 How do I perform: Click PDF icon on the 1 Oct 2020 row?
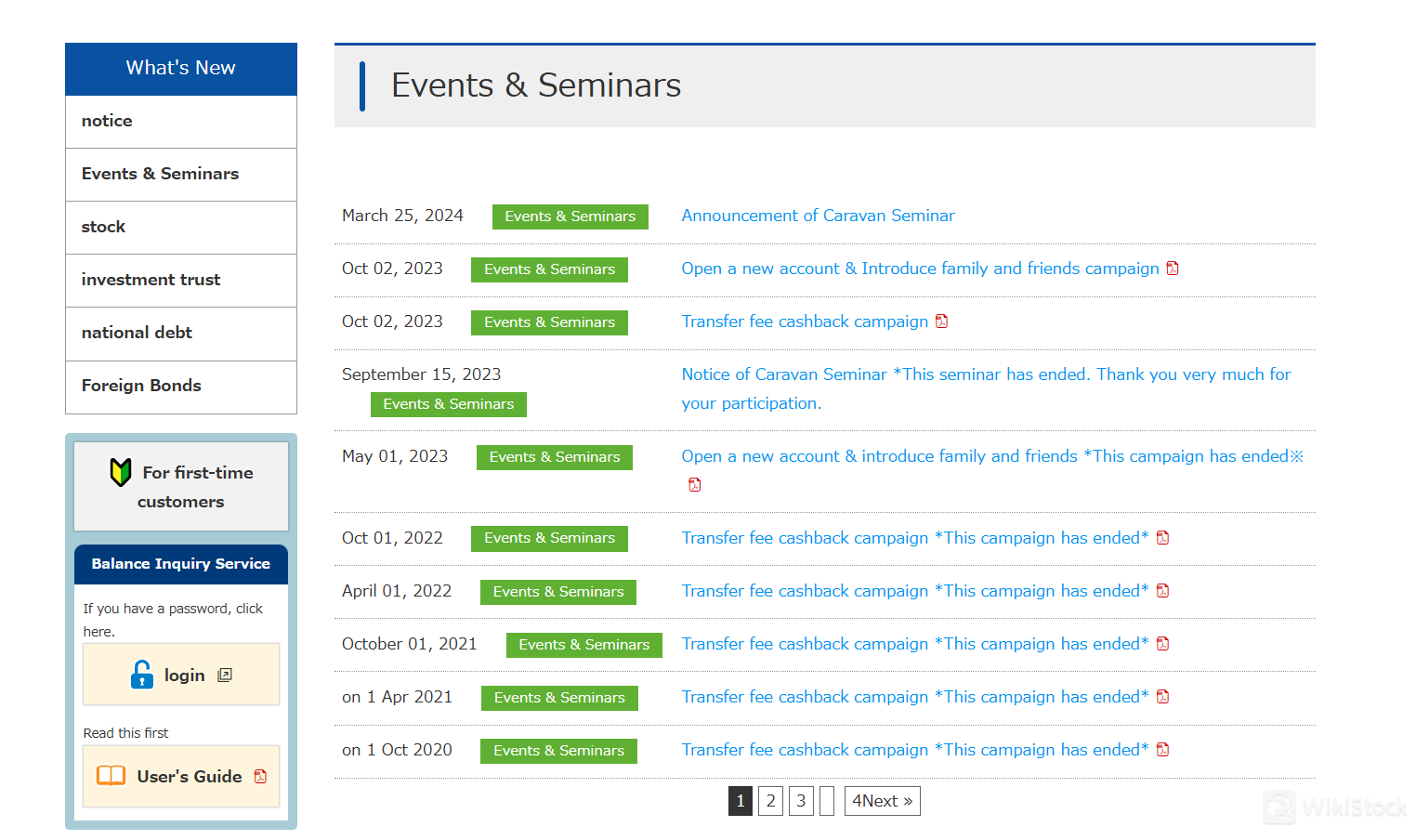(x=1162, y=750)
